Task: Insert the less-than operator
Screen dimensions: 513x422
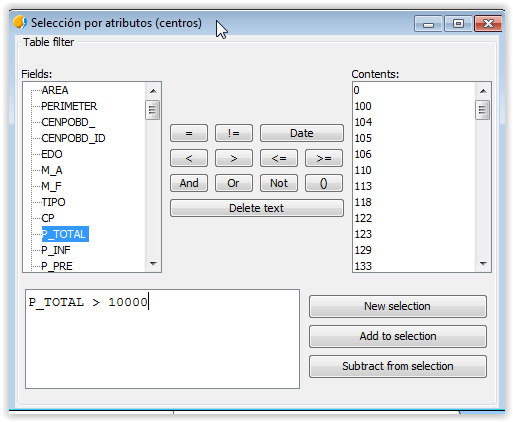Action: pyautogui.click(x=189, y=158)
